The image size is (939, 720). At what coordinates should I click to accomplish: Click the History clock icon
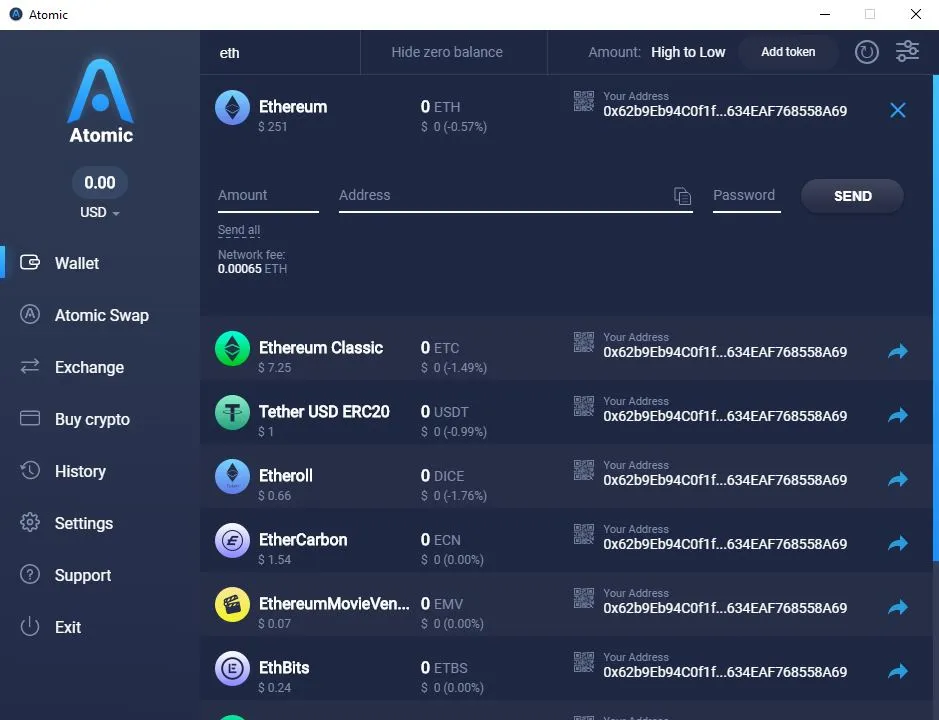coord(30,470)
